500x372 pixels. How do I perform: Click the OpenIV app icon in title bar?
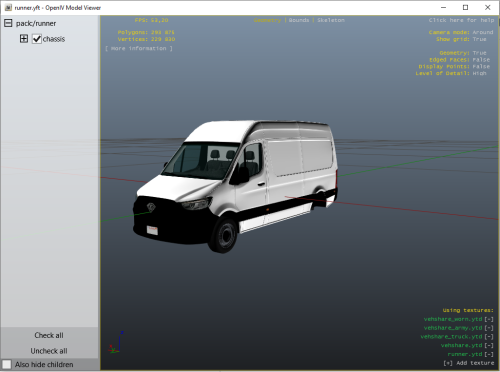click(8, 7)
